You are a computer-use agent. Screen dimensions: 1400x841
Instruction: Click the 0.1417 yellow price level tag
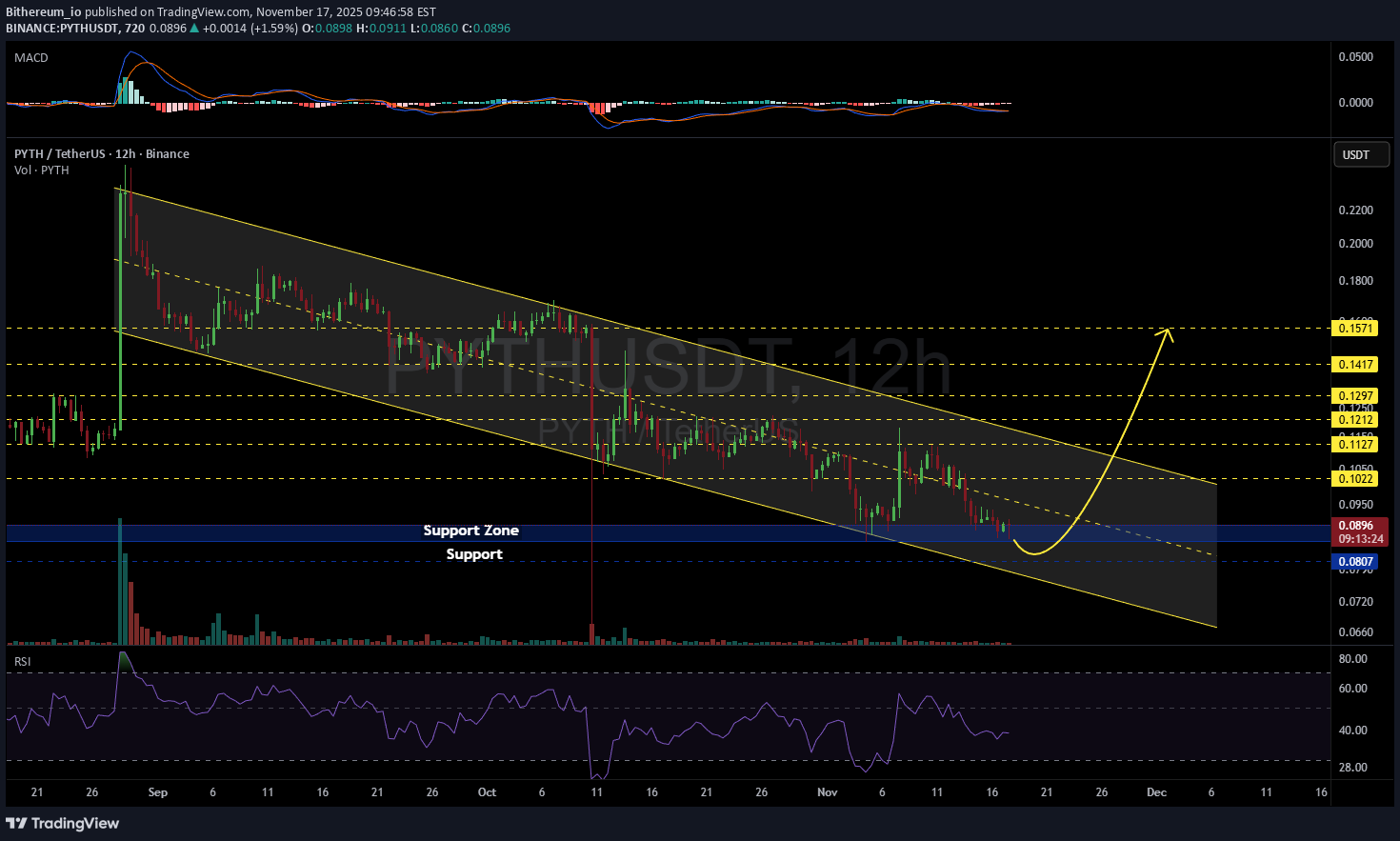(1355, 365)
